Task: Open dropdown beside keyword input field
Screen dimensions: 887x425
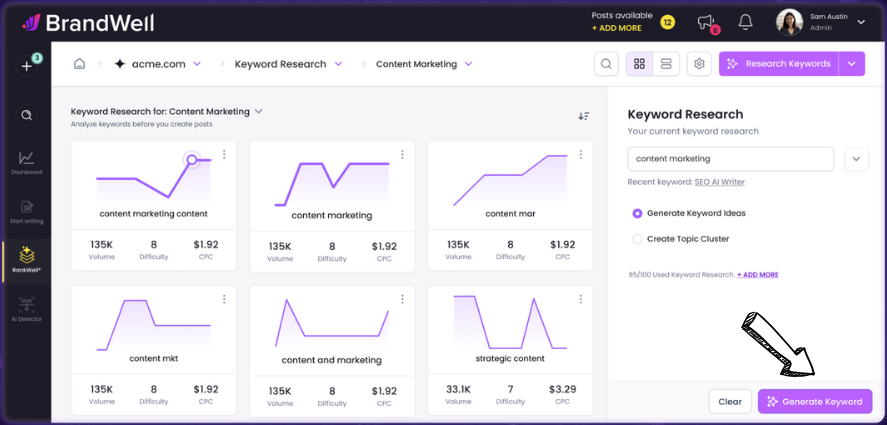Action: pos(856,158)
